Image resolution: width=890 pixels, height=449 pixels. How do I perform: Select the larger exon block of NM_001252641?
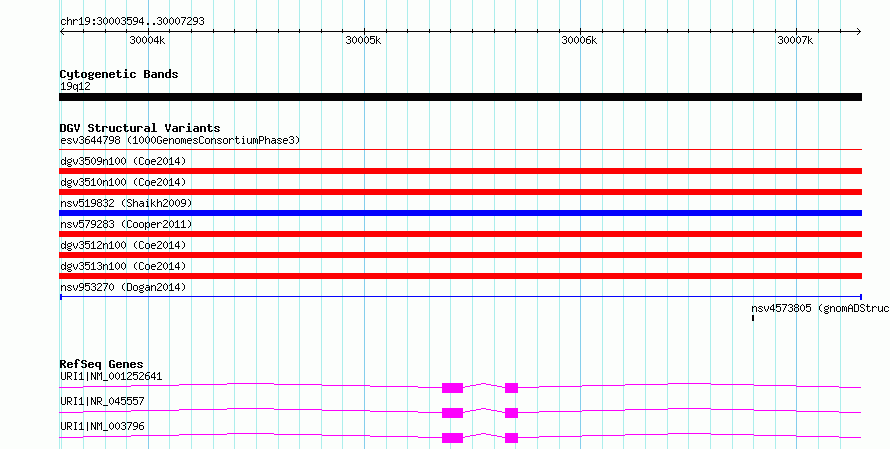[452, 388]
